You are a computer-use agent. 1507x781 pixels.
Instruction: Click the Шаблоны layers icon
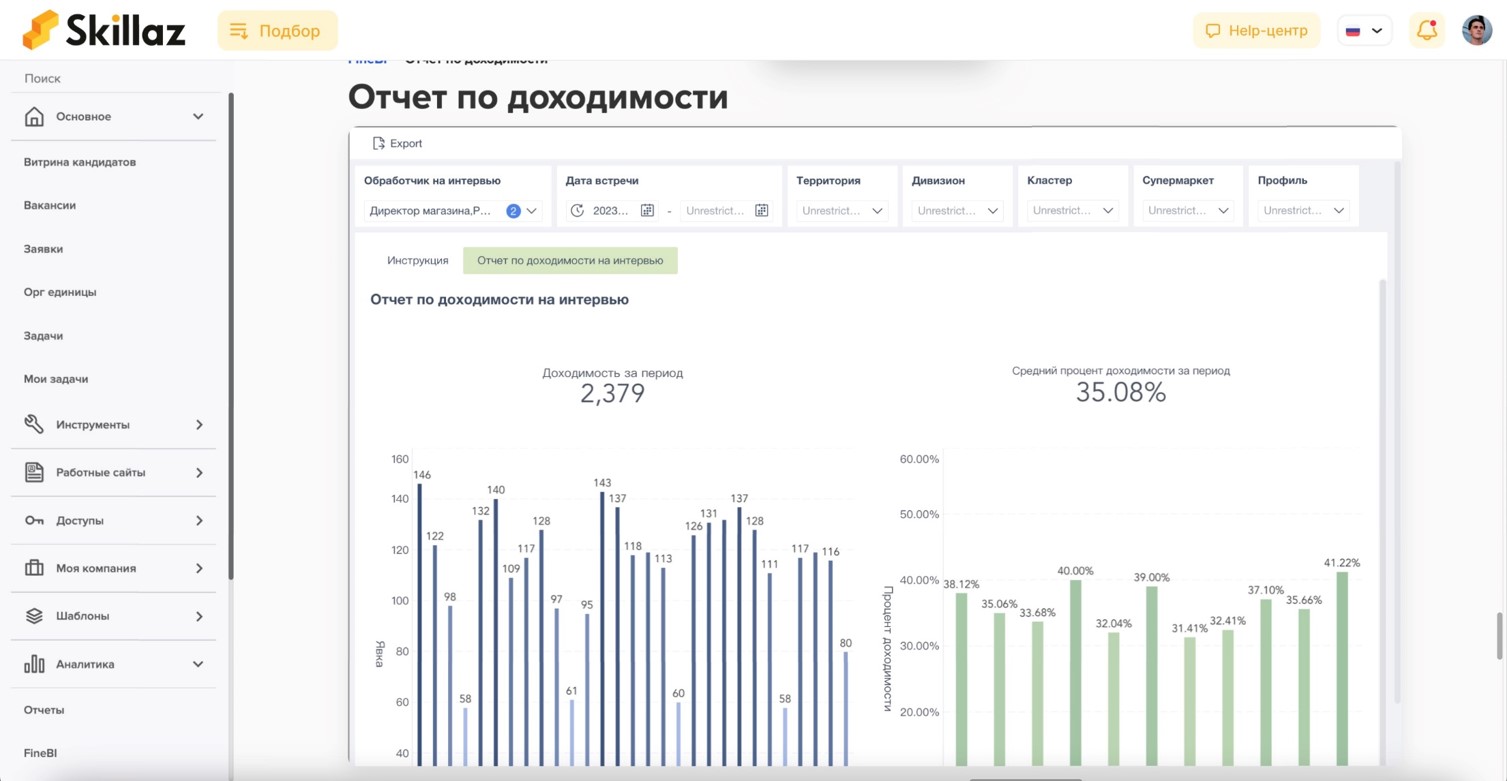(33, 615)
